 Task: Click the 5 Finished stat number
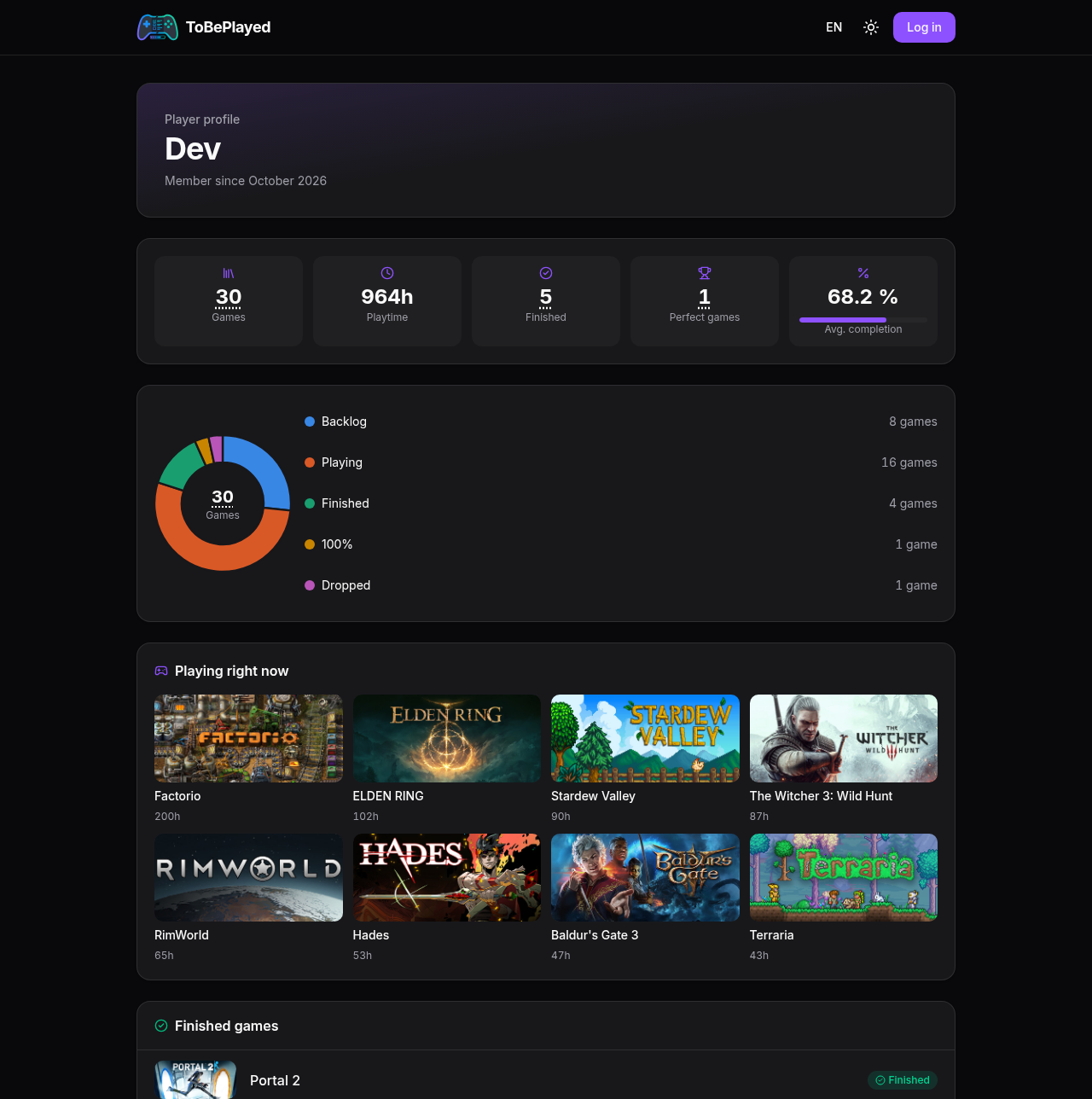[x=546, y=297]
